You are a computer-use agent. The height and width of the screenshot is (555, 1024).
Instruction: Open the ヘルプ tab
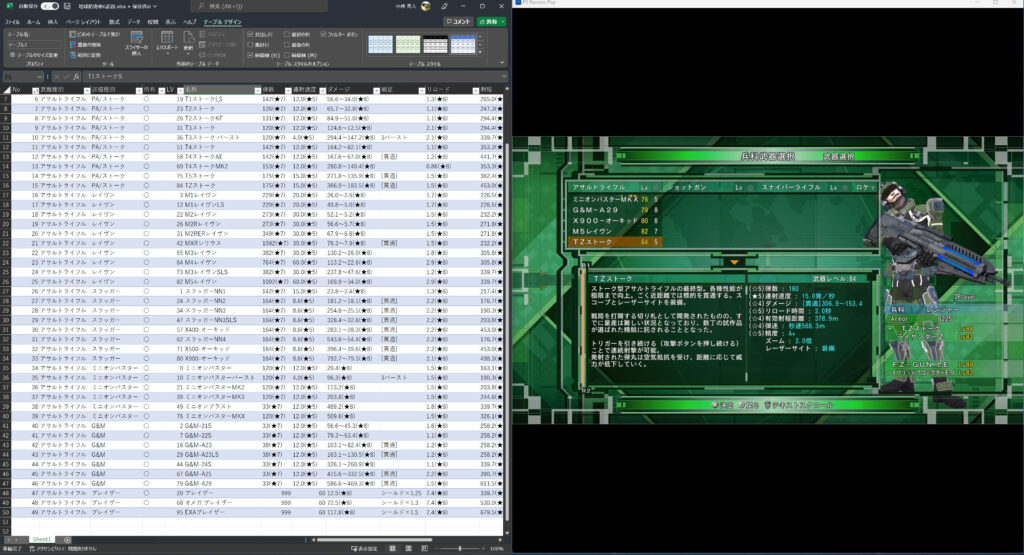pyautogui.click(x=189, y=22)
